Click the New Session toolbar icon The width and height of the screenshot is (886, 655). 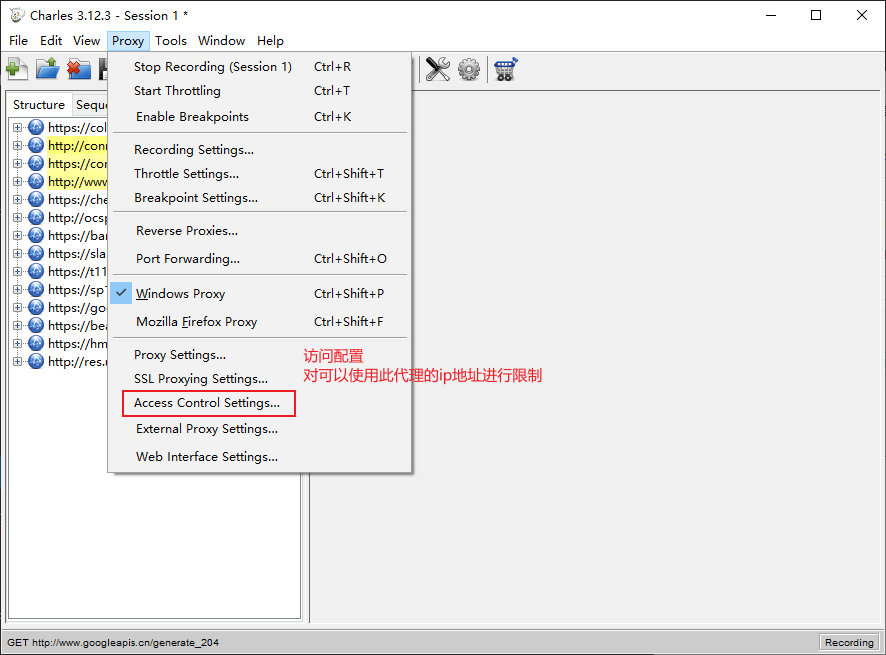(17, 69)
